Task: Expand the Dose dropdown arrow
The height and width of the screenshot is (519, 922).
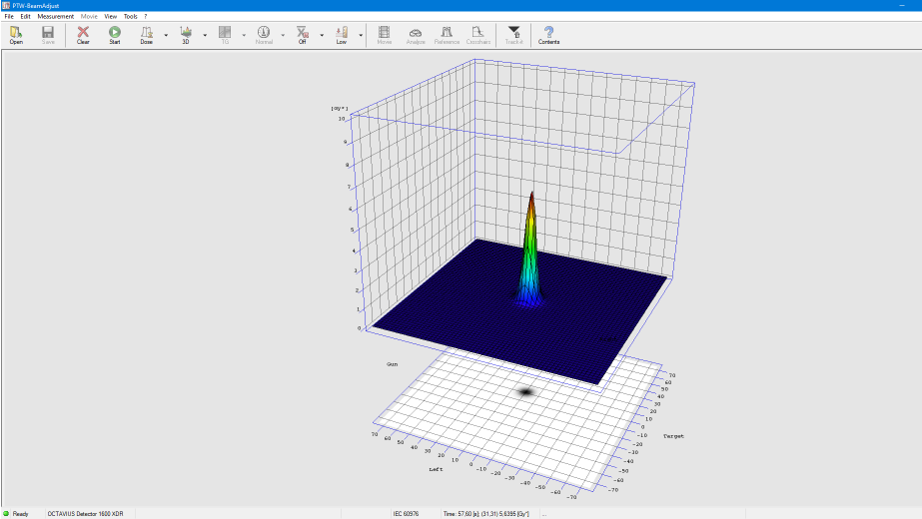Action: pyautogui.click(x=166, y=35)
